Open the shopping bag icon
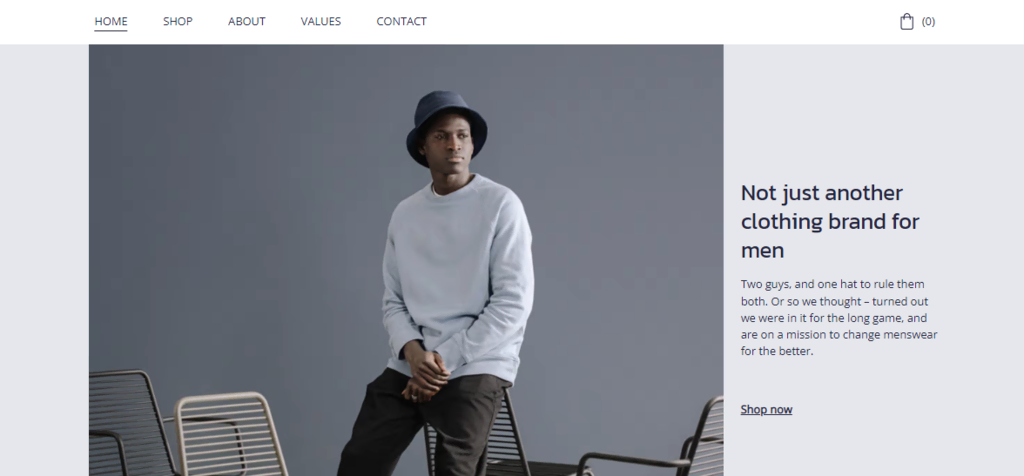Viewport: 1024px width, 476px height. click(x=906, y=22)
